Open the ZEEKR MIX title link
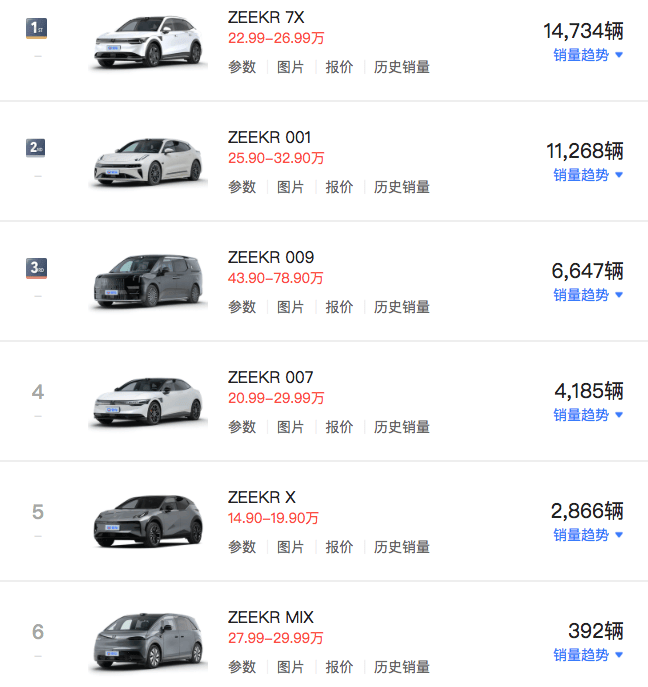 coord(271,617)
